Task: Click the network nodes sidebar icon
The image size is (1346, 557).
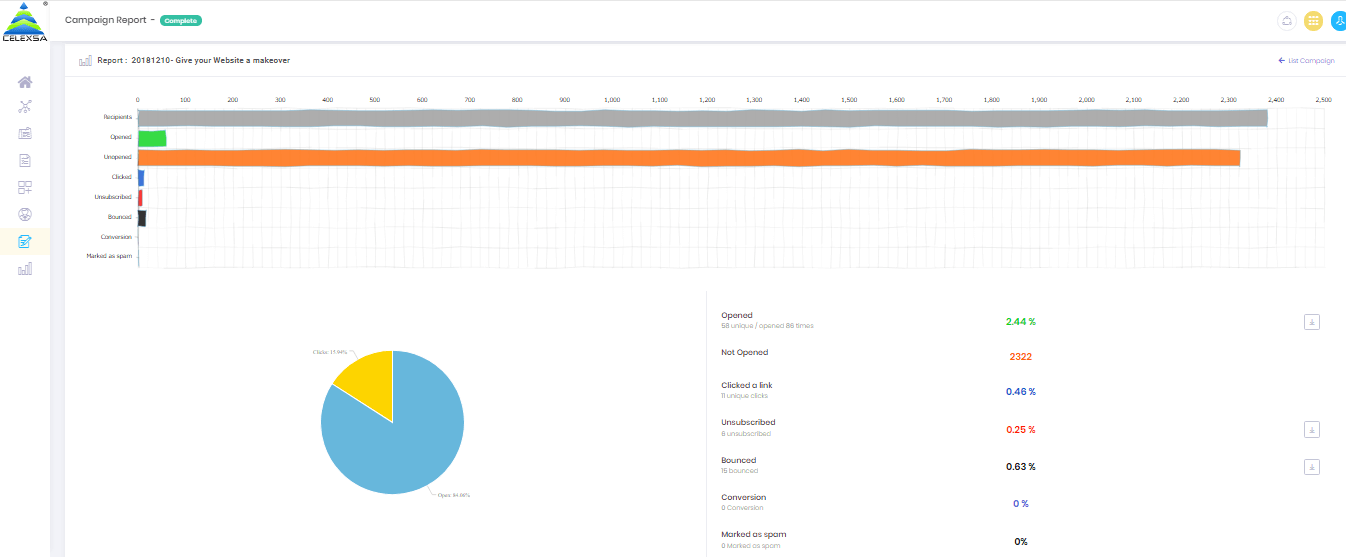Action: click(25, 107)
